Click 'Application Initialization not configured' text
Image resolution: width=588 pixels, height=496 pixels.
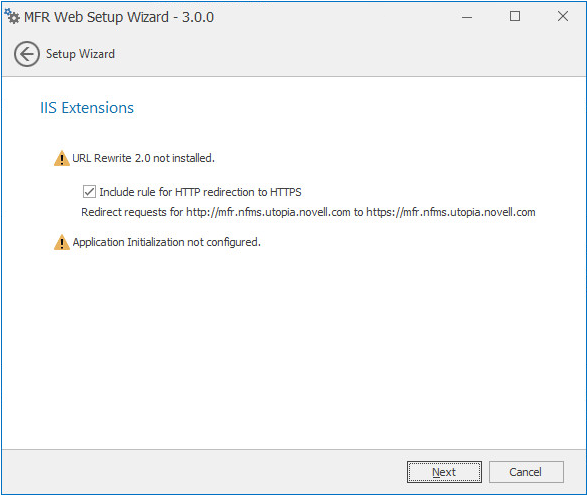[166, 242]
